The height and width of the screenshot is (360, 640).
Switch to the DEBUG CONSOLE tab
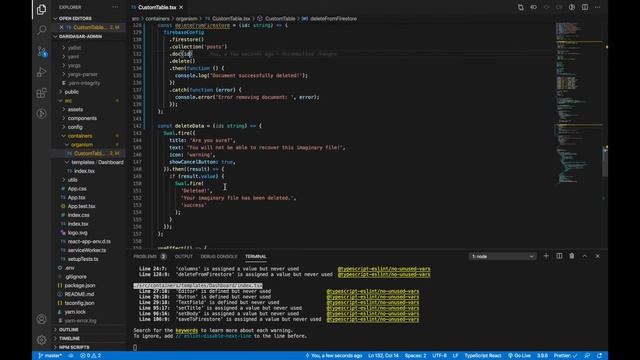coord(219,256)
